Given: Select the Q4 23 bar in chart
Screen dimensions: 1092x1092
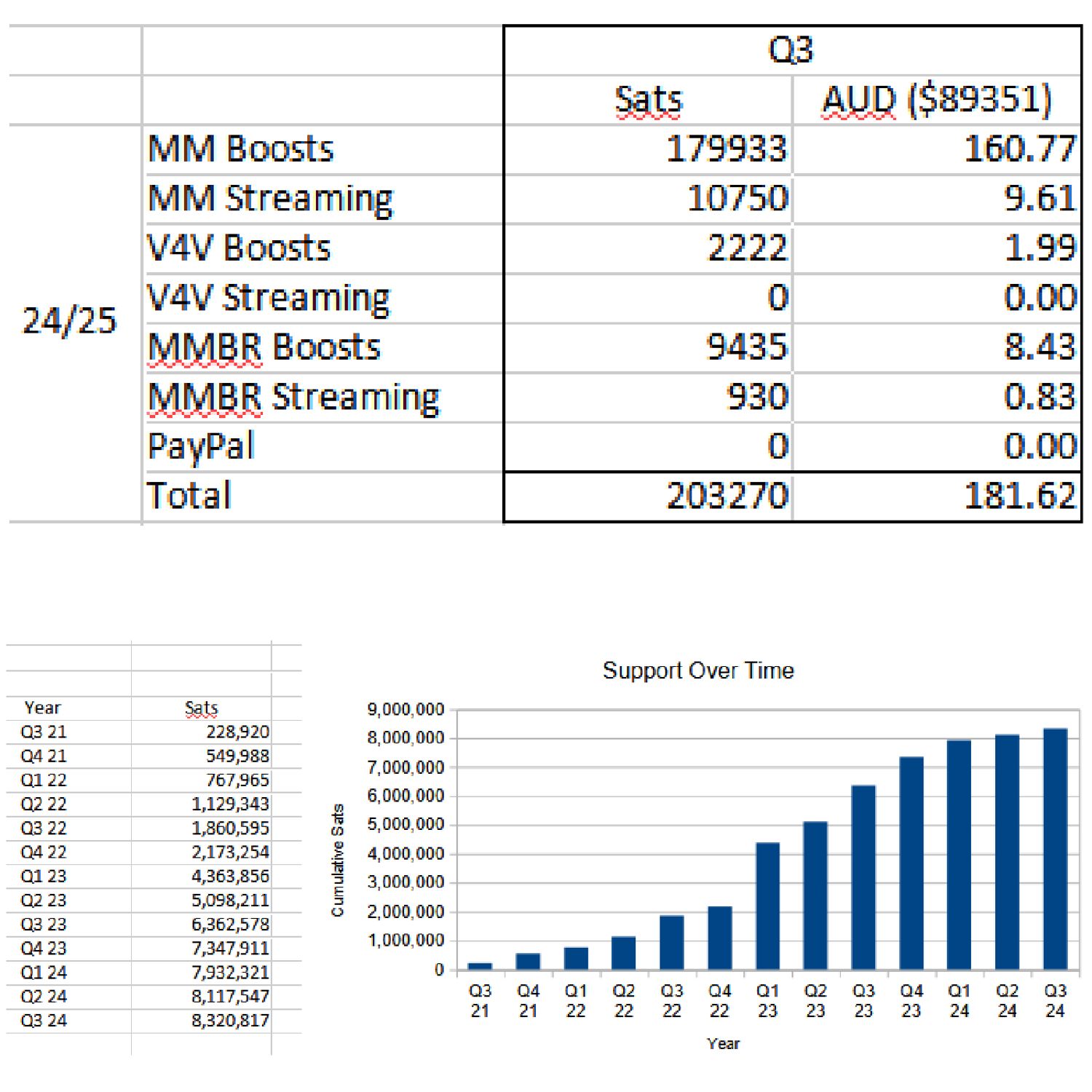Looking at the screenshot, I should 911,863.
